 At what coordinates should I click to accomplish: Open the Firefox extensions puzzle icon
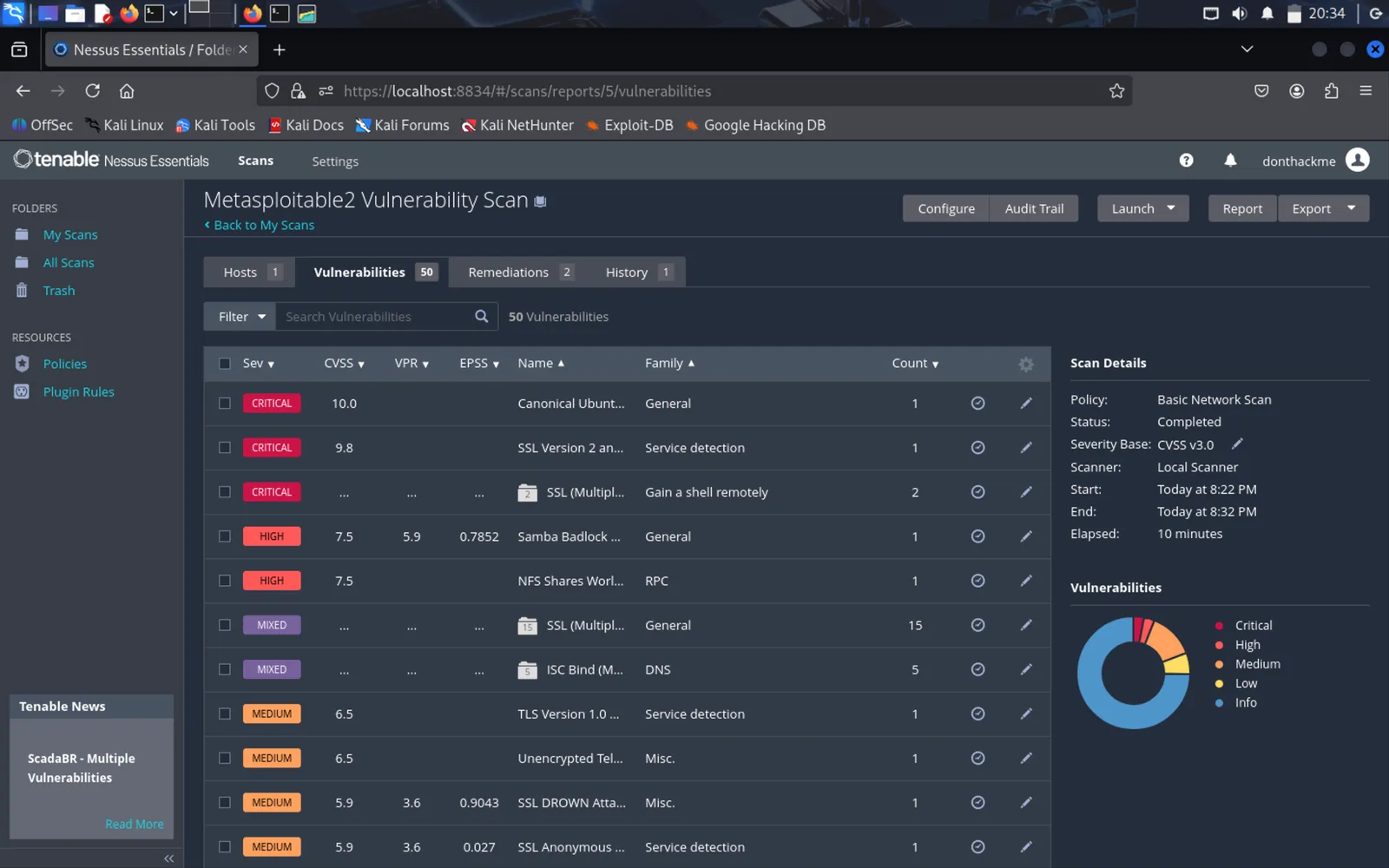click(1331, 91)
